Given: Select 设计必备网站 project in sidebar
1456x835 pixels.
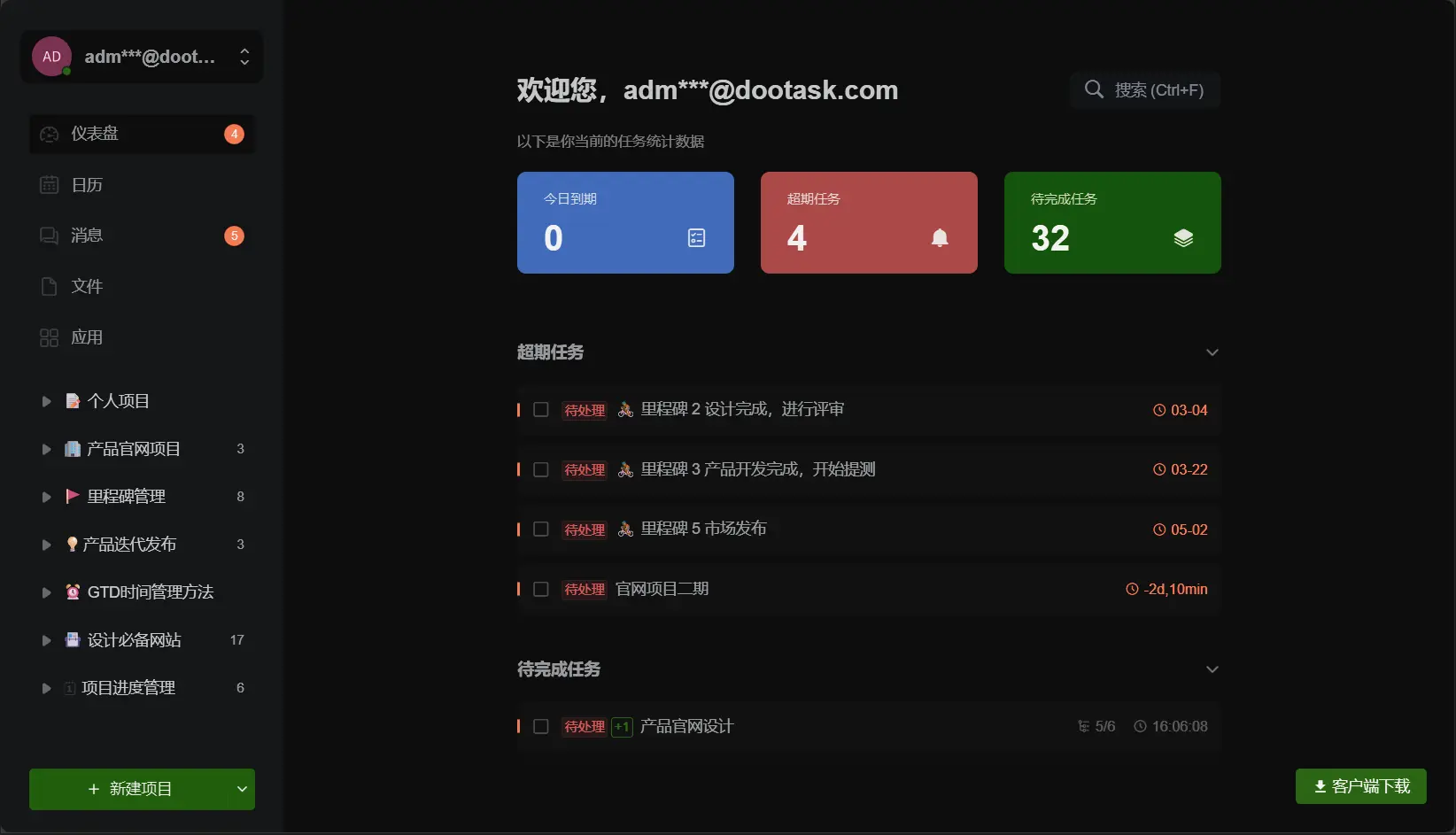Looking at the screenshot, I should tap(134, 640).
